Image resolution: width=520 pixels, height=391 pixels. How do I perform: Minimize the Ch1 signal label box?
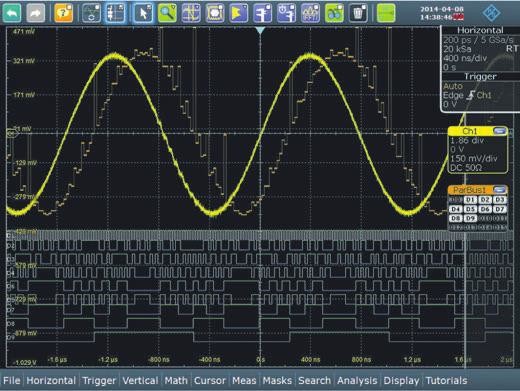(499, 131)
